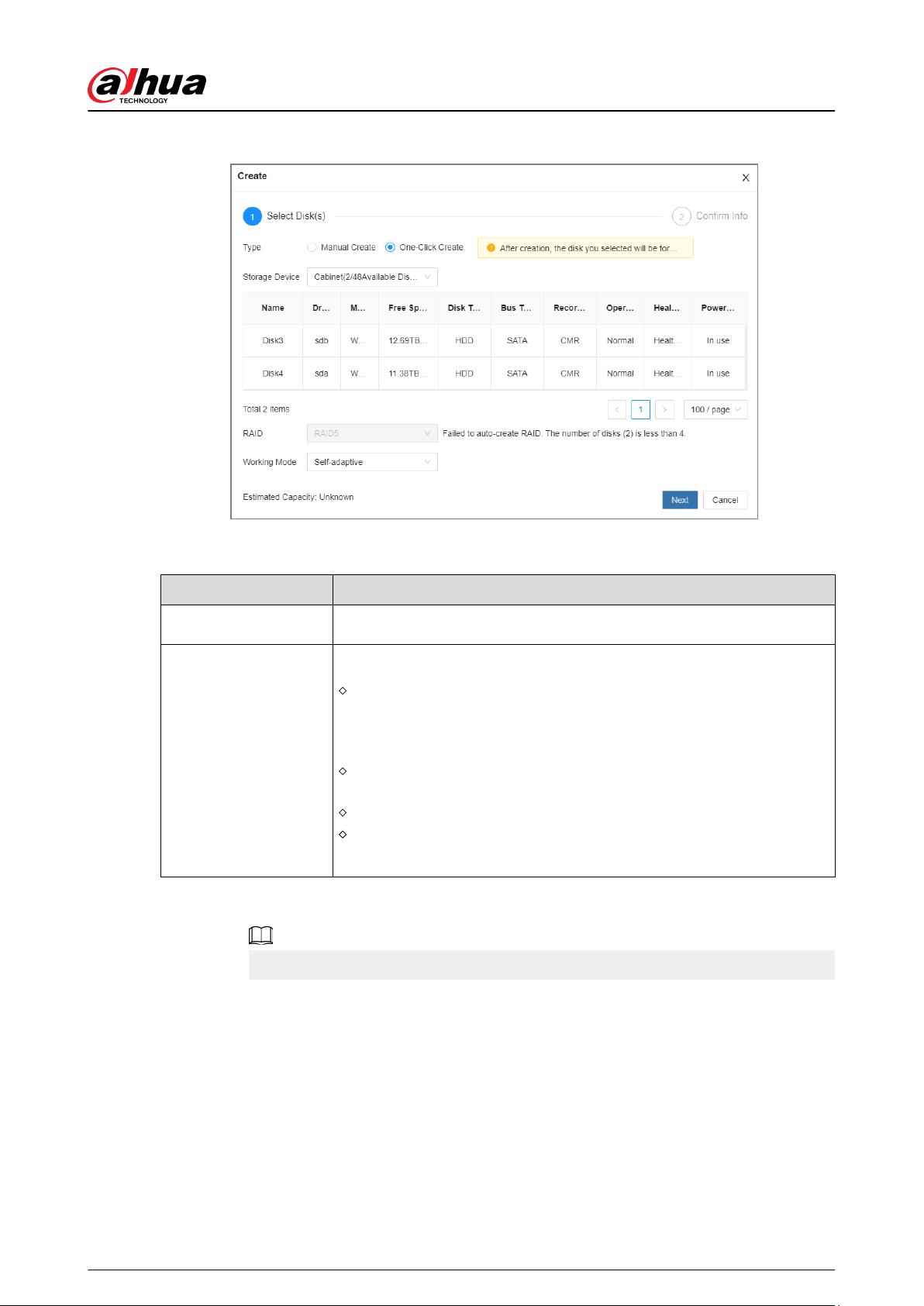Click the book note icon
This screenshot has height=1306, width=924.
261,936
